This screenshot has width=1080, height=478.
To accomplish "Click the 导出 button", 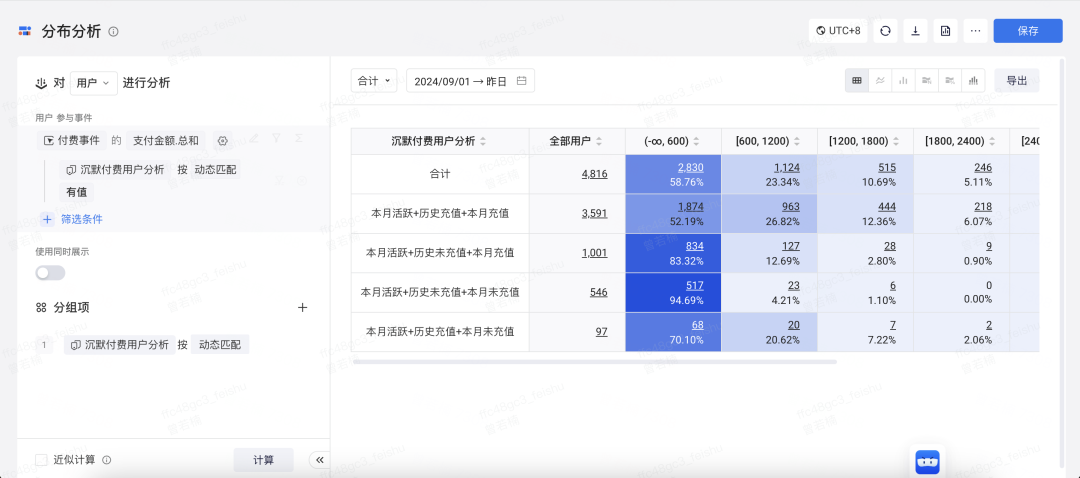I will click(x=1017, y=81).
